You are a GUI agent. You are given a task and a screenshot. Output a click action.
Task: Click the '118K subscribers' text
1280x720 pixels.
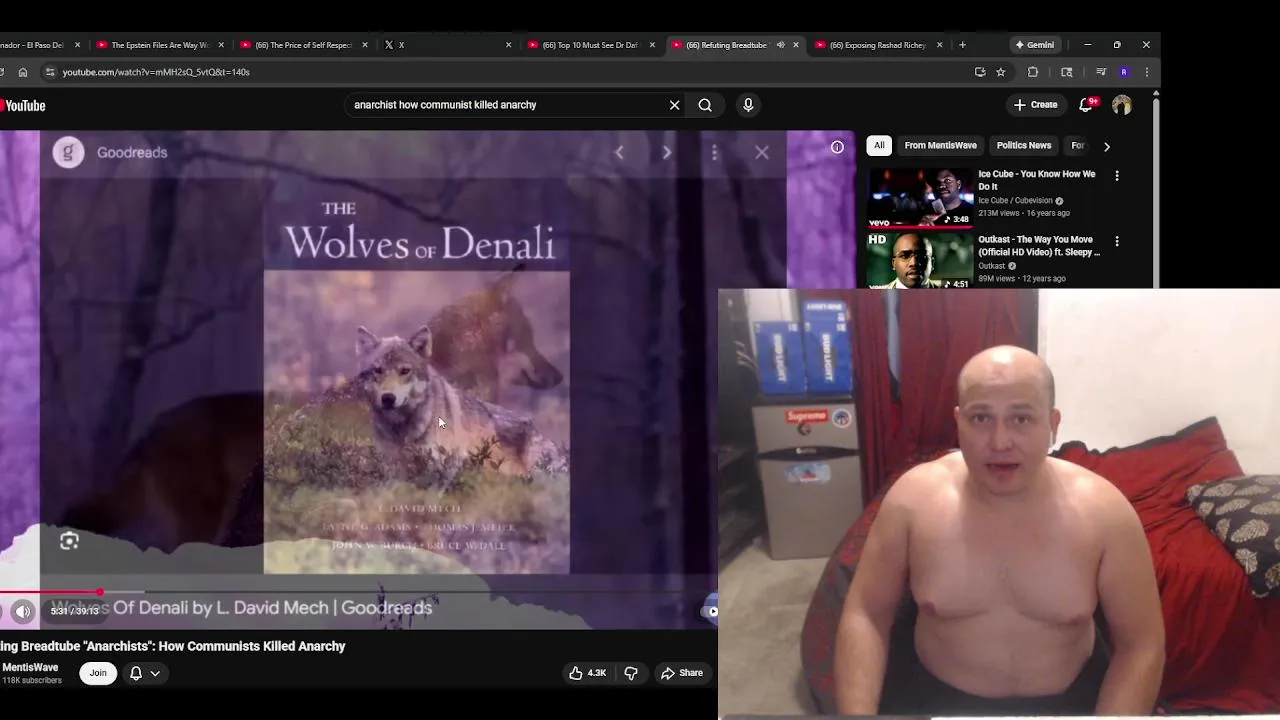32,681
